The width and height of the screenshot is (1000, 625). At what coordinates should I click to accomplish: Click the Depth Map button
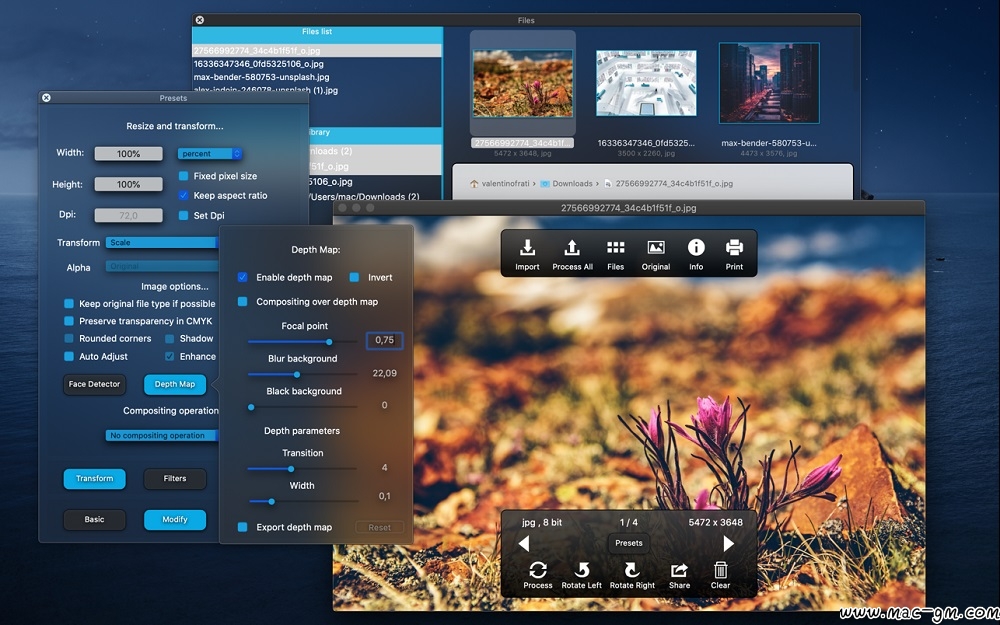[175, 385]
